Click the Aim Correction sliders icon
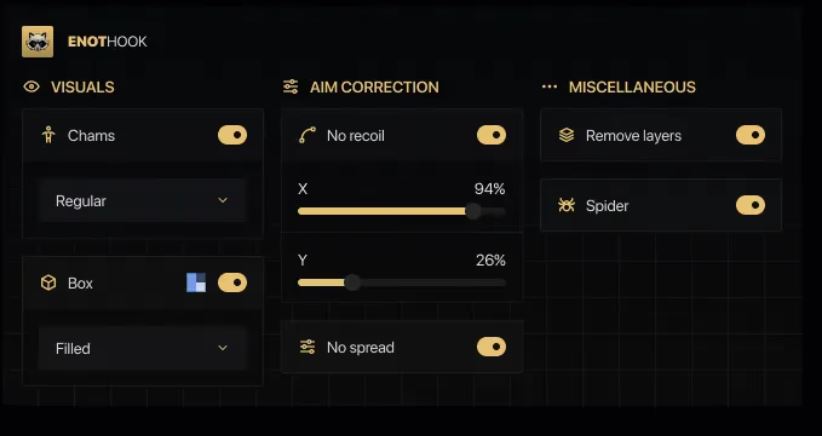Viewport: 822px width, 436px height. [x=291, y=87]
